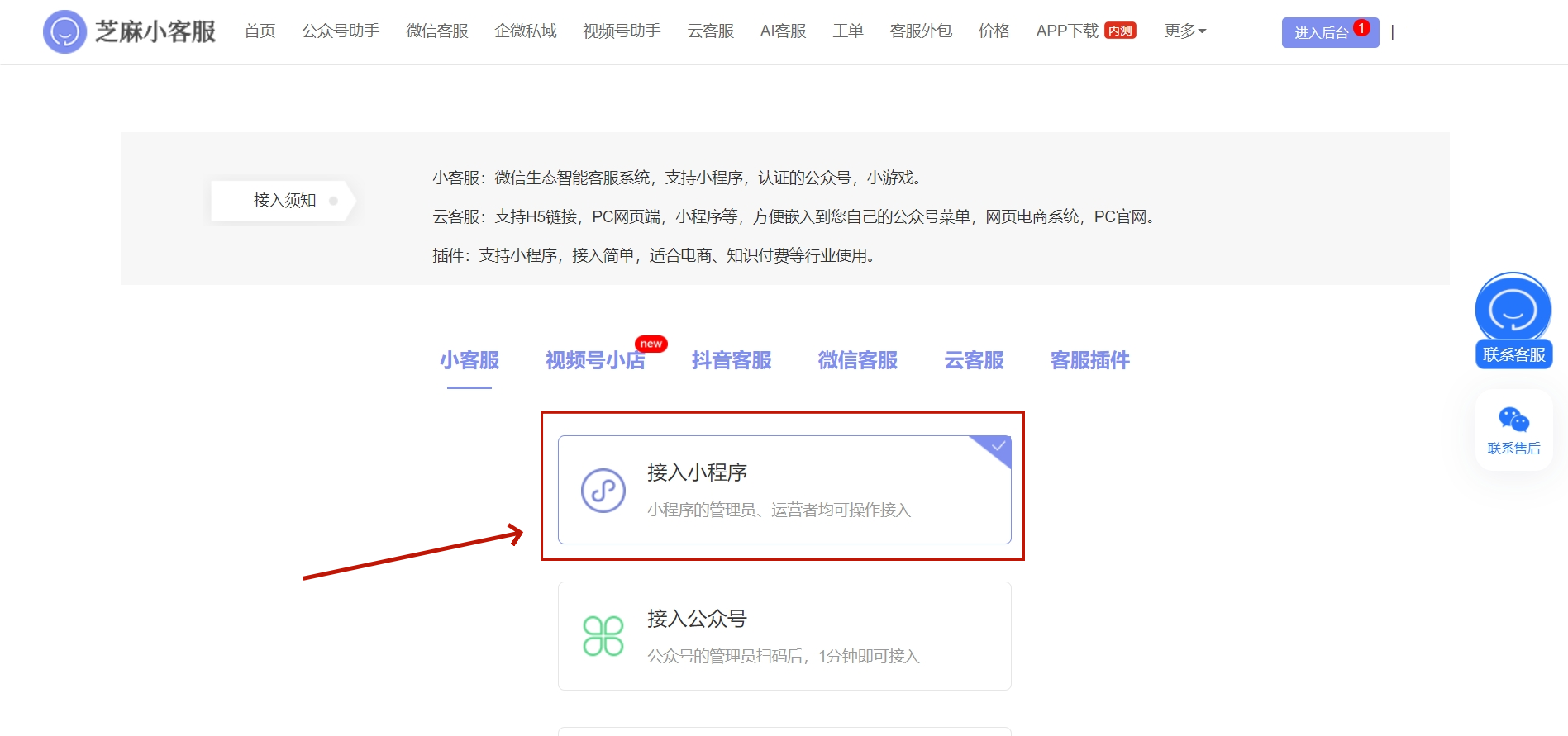
Task: Click the line starting with 插件：支持小程序
Action: coord(655,255)
